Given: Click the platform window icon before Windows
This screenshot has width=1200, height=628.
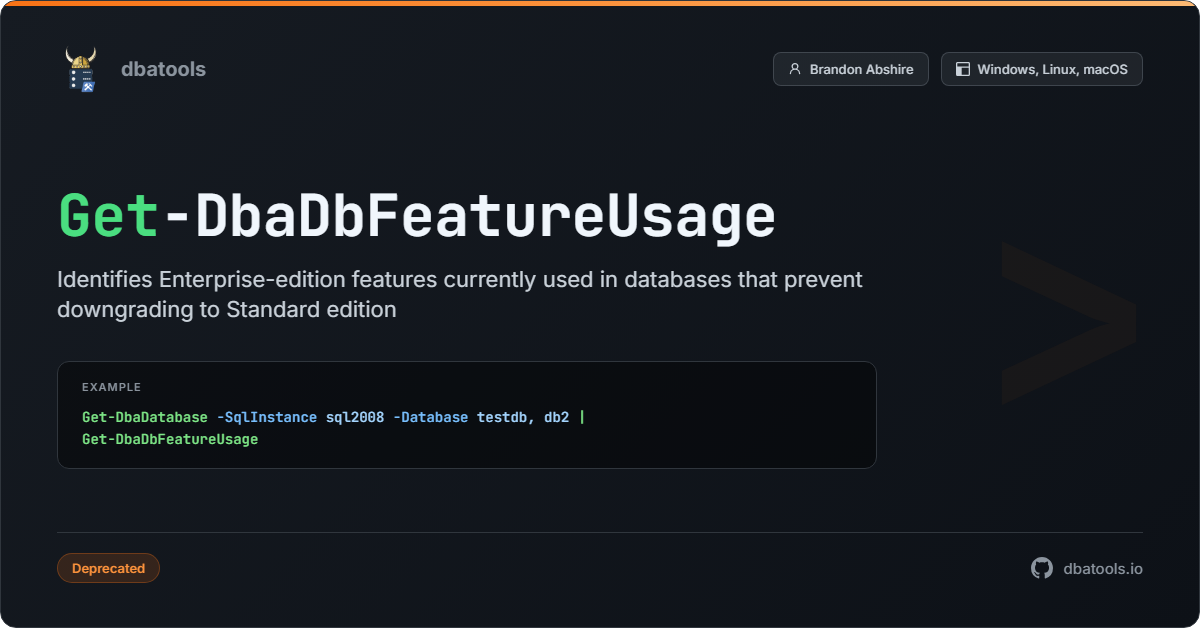Looking at the screenshot, I should (x=963, y=69).
